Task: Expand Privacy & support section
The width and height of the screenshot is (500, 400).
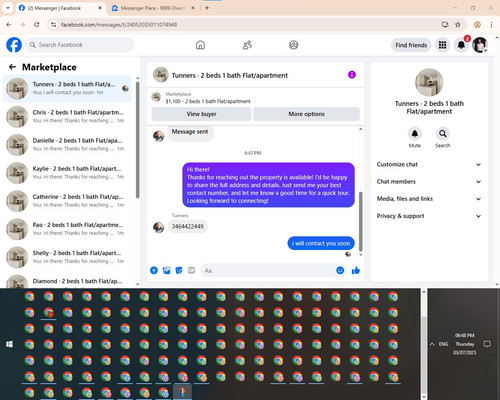Action: [x=429, y=216]
